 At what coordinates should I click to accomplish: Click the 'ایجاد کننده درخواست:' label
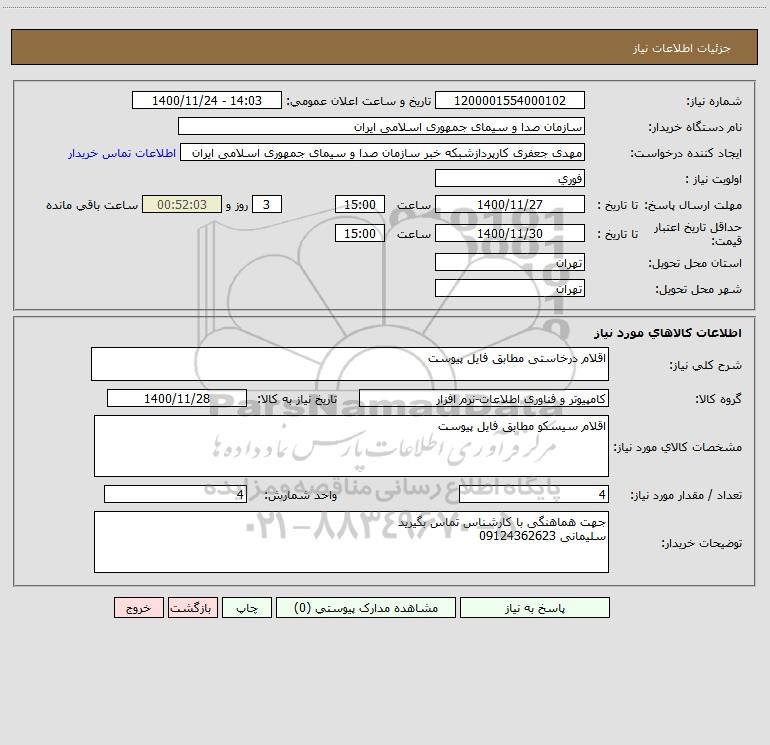686,154
